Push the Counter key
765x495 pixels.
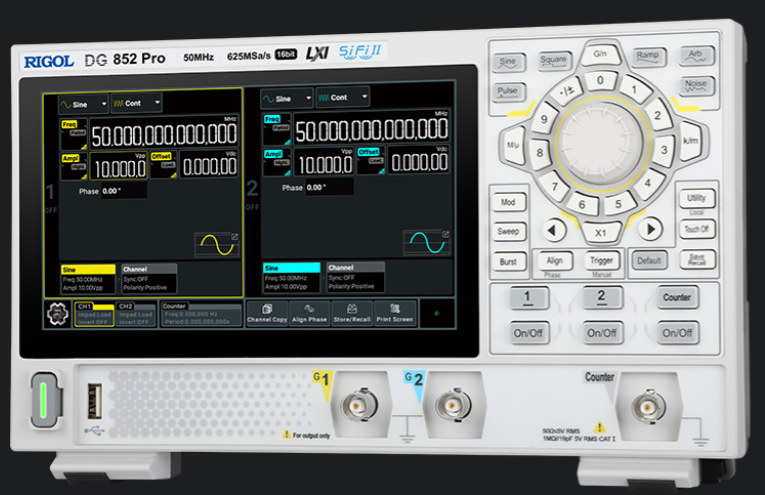tap(677, 297)
